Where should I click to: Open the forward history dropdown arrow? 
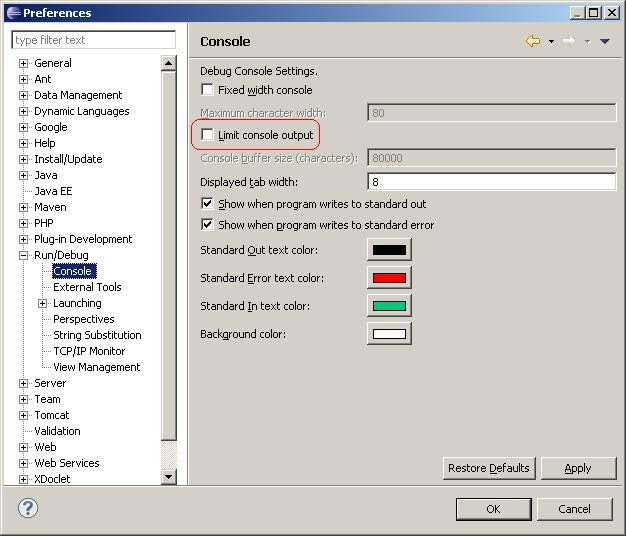pos(587,41)
